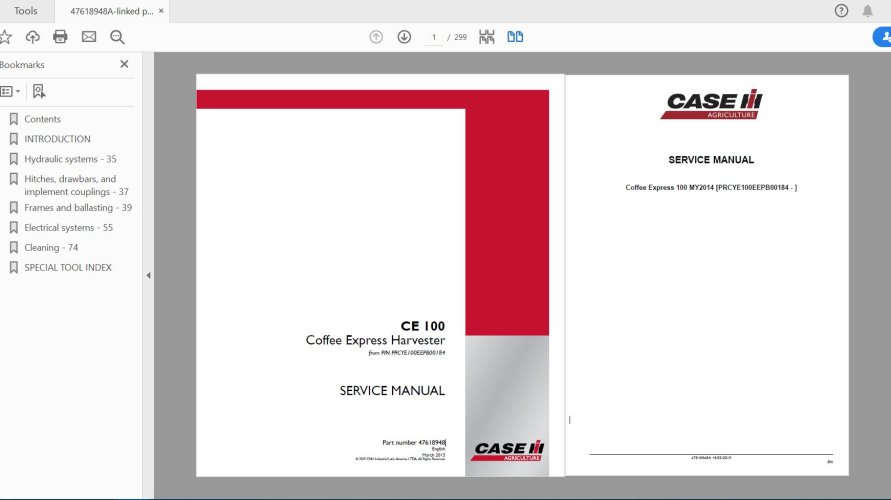Jump to Frames and ballasting - 39 bookmark
The width and height of the screenshot is (891, 500).
pyautogui.click(x=78, y=207)
